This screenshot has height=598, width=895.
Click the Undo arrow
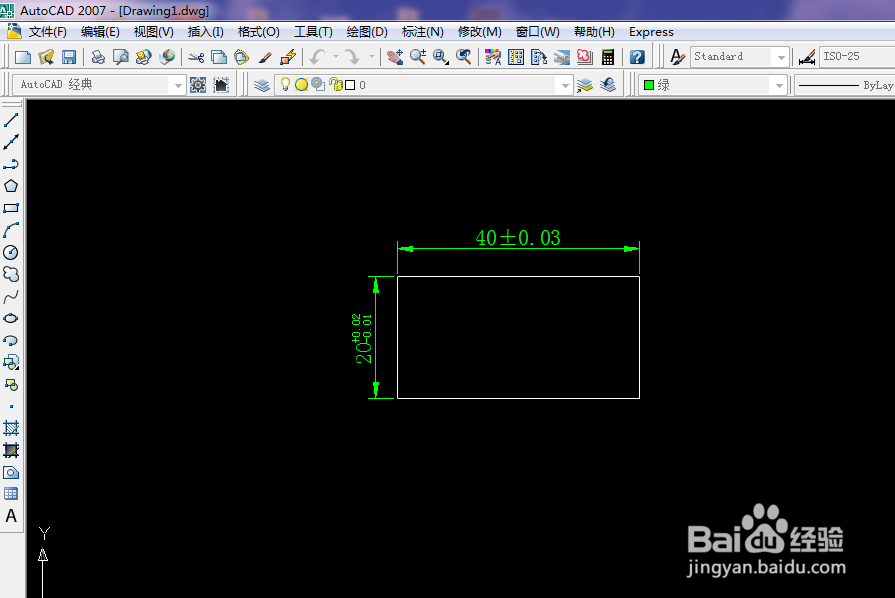(x=318, y=56)
